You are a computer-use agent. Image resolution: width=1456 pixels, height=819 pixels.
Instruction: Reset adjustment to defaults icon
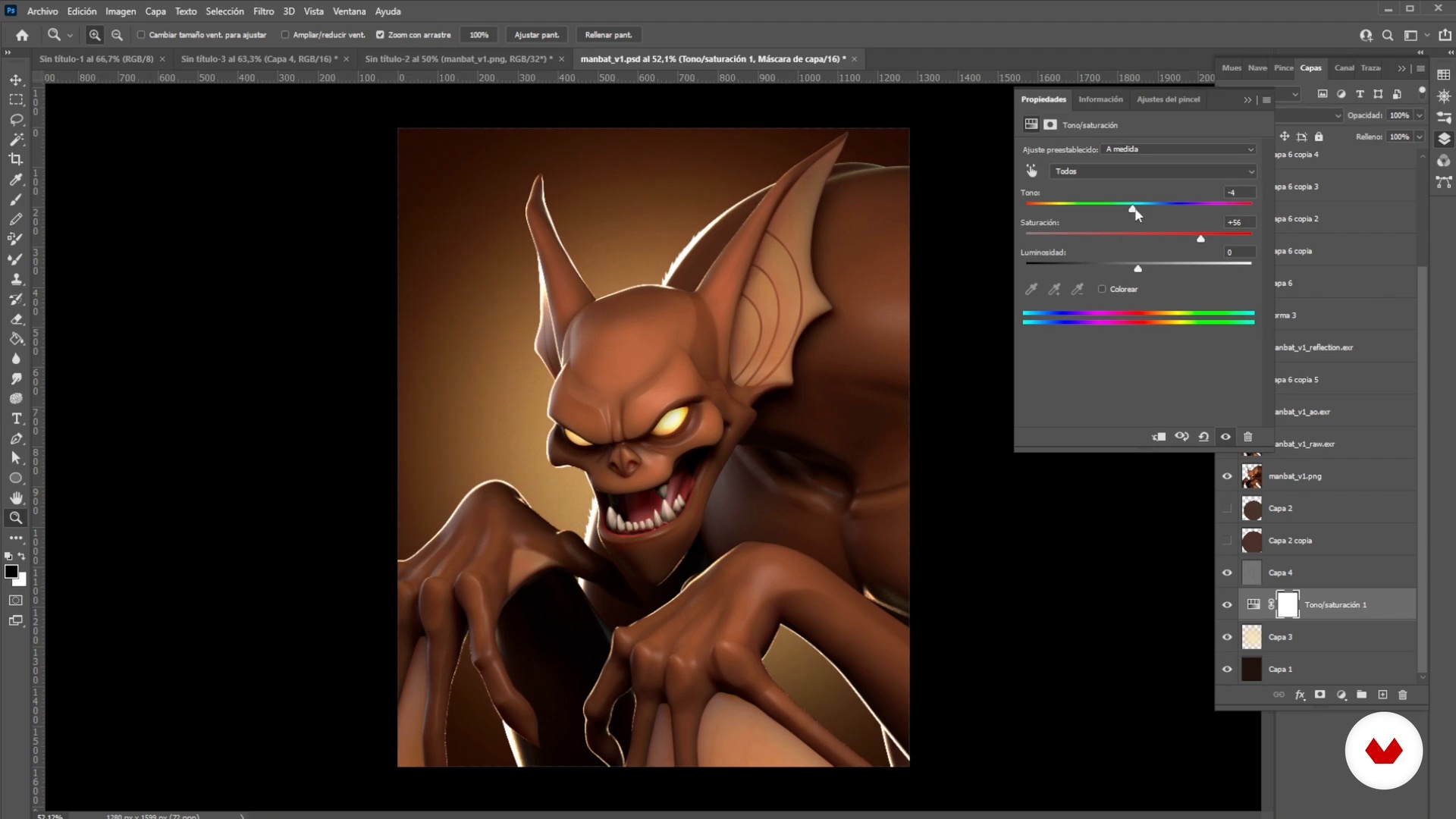(x=1203, y=437)
